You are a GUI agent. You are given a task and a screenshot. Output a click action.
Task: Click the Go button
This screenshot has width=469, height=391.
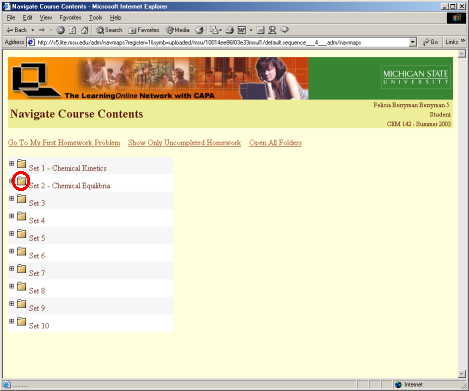point(430,42)
